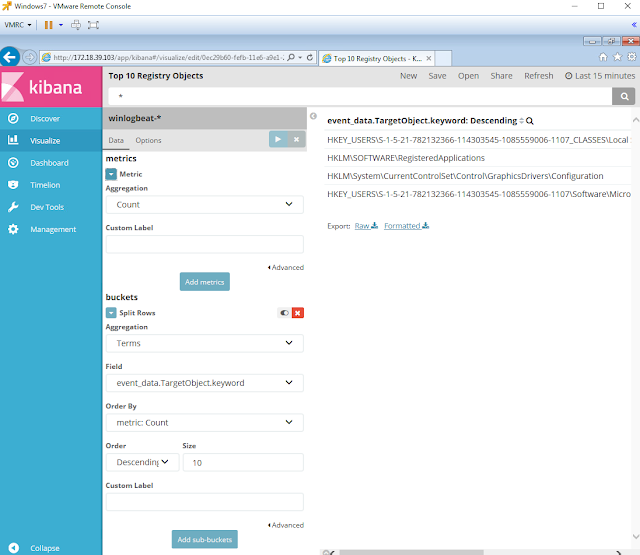The height and width of the screenshot is (555, 640).
Task: Click the horizontal scrollbar under the table
Action: tap(411, 553)
